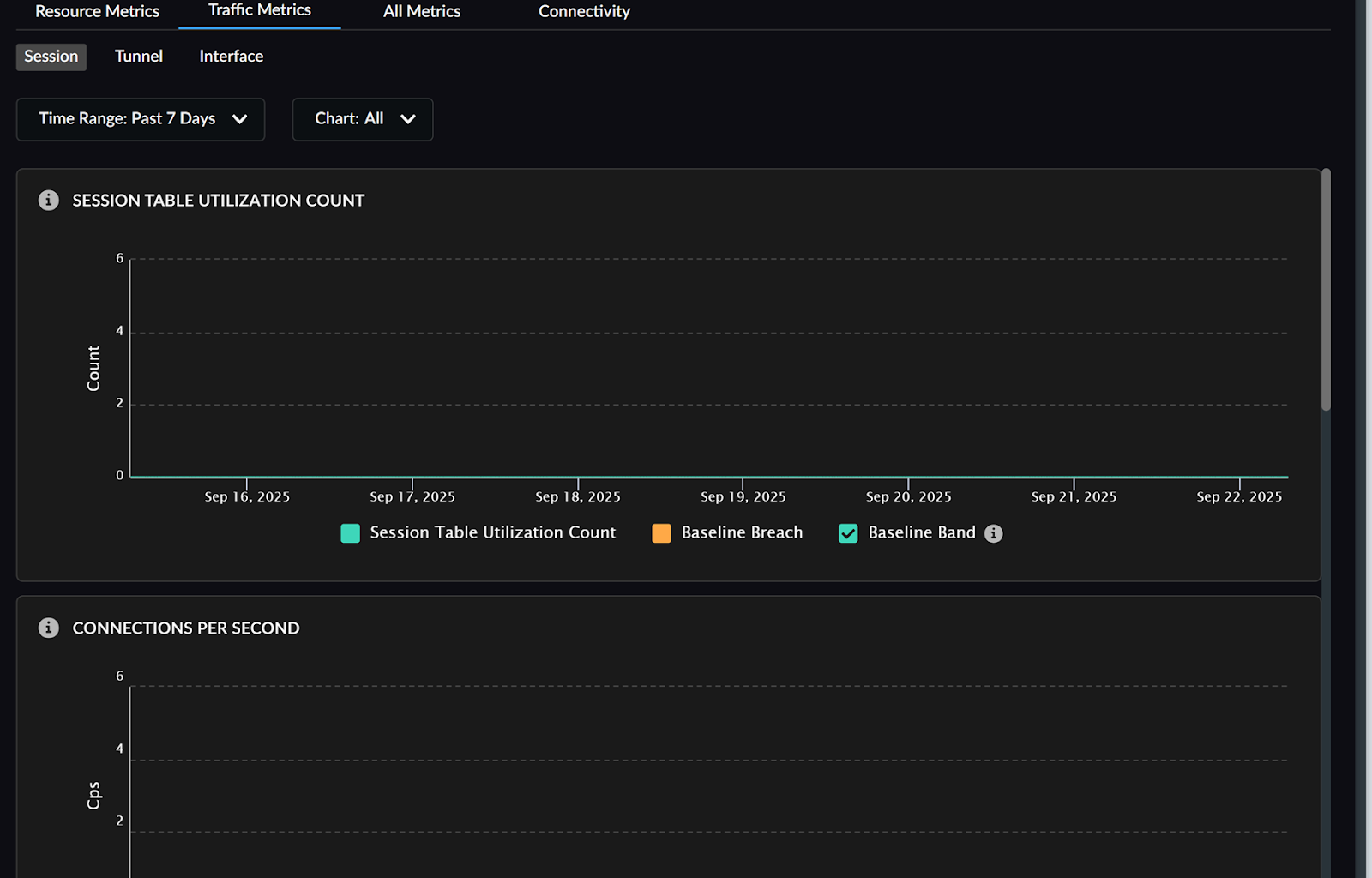This screenshot has height=878, width=1372.
Task: Click the Sep 19, 2025 tick on the session chart
Action: pyautogui.click(x=743, y=484)
